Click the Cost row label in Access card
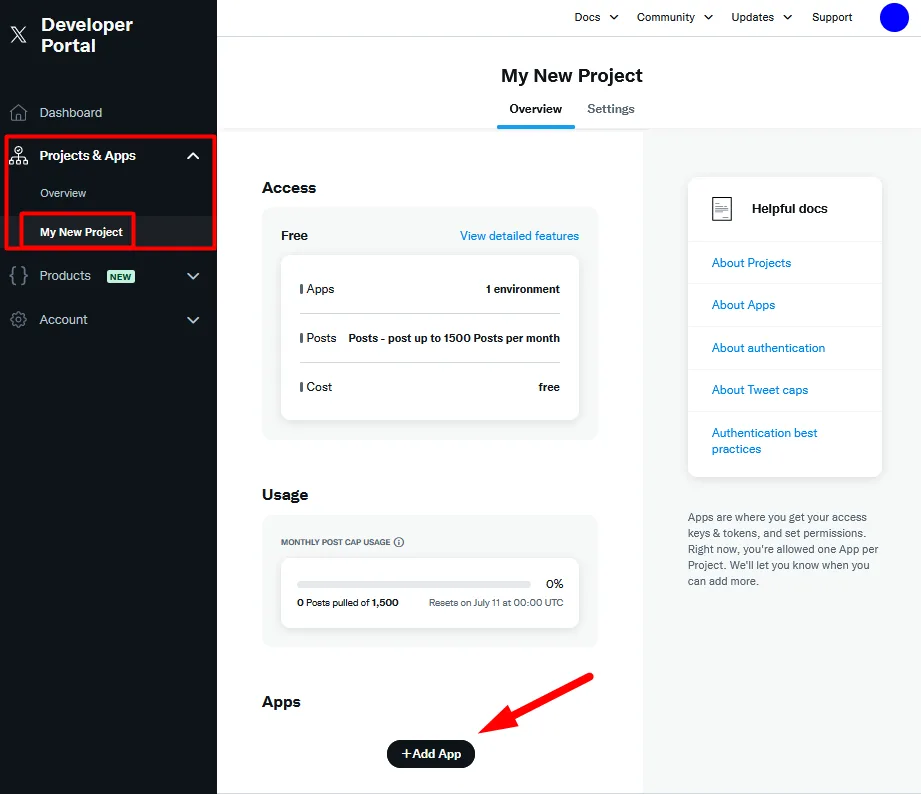921x794 pixels. click(319, 387)
